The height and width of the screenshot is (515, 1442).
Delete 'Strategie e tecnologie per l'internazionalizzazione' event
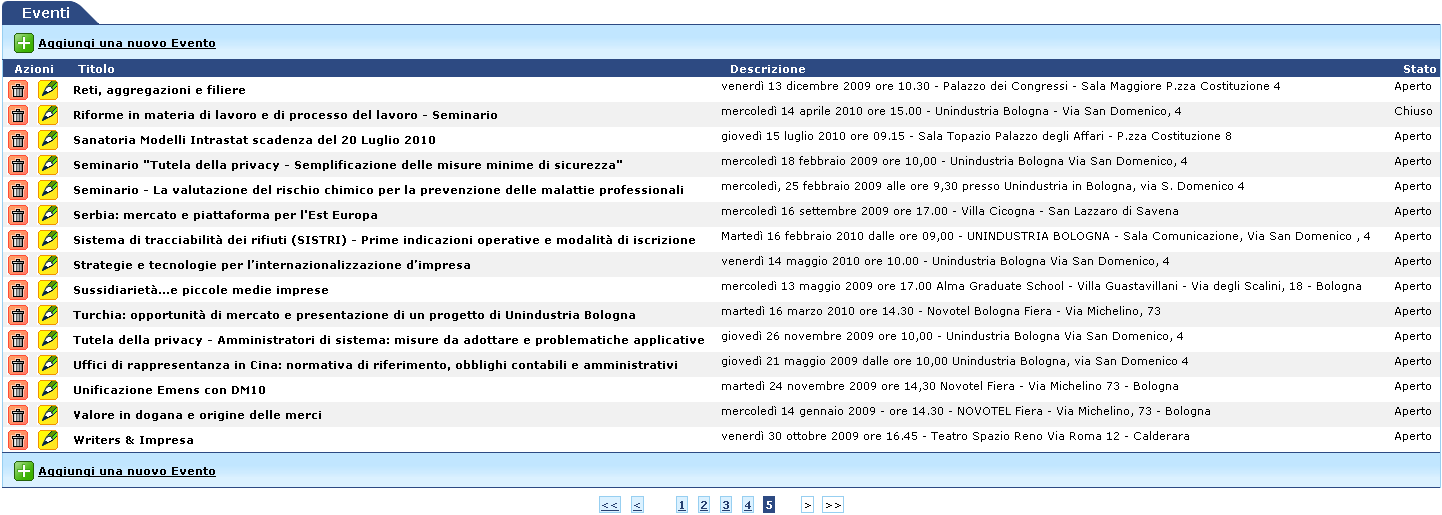click(x=18, y=265)
